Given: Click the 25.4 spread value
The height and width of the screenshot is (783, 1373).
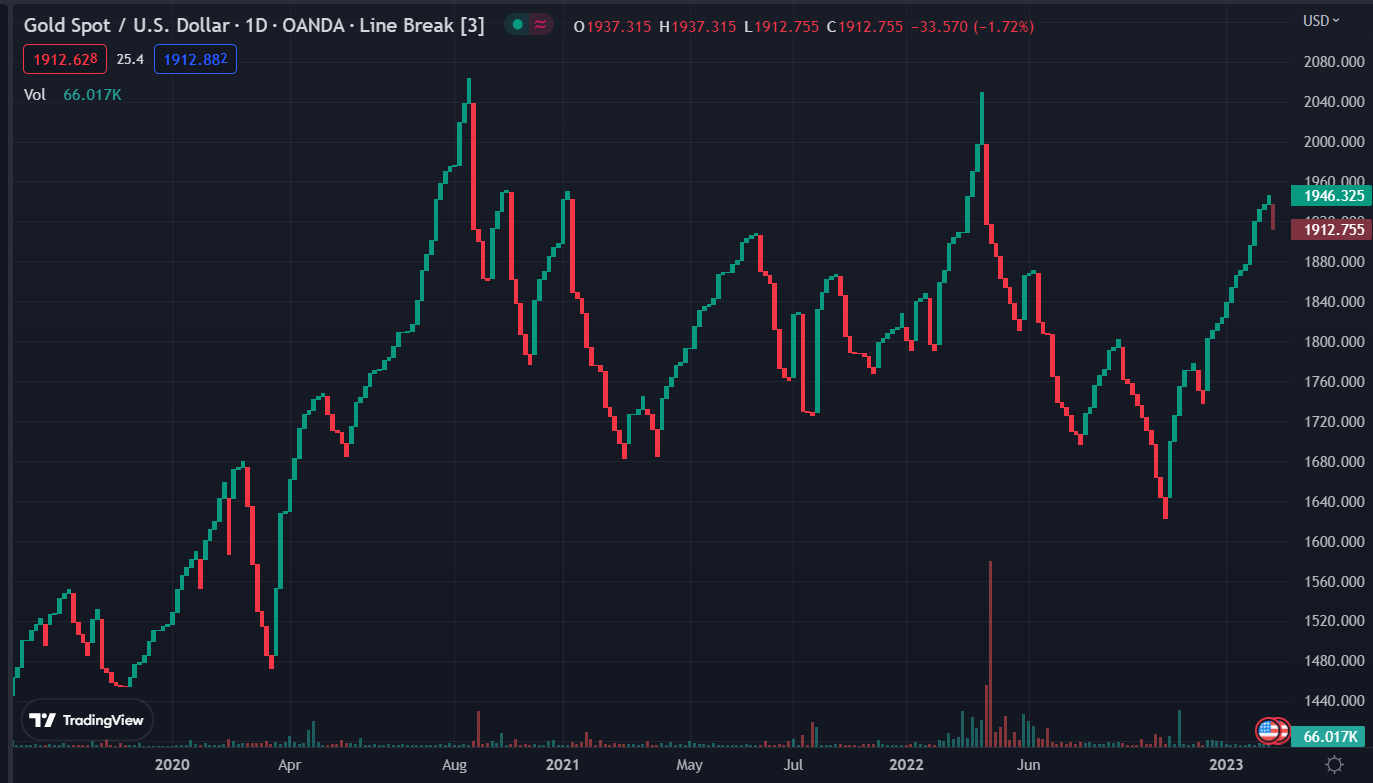Looking at the screenshot, I should click(130, 60).
